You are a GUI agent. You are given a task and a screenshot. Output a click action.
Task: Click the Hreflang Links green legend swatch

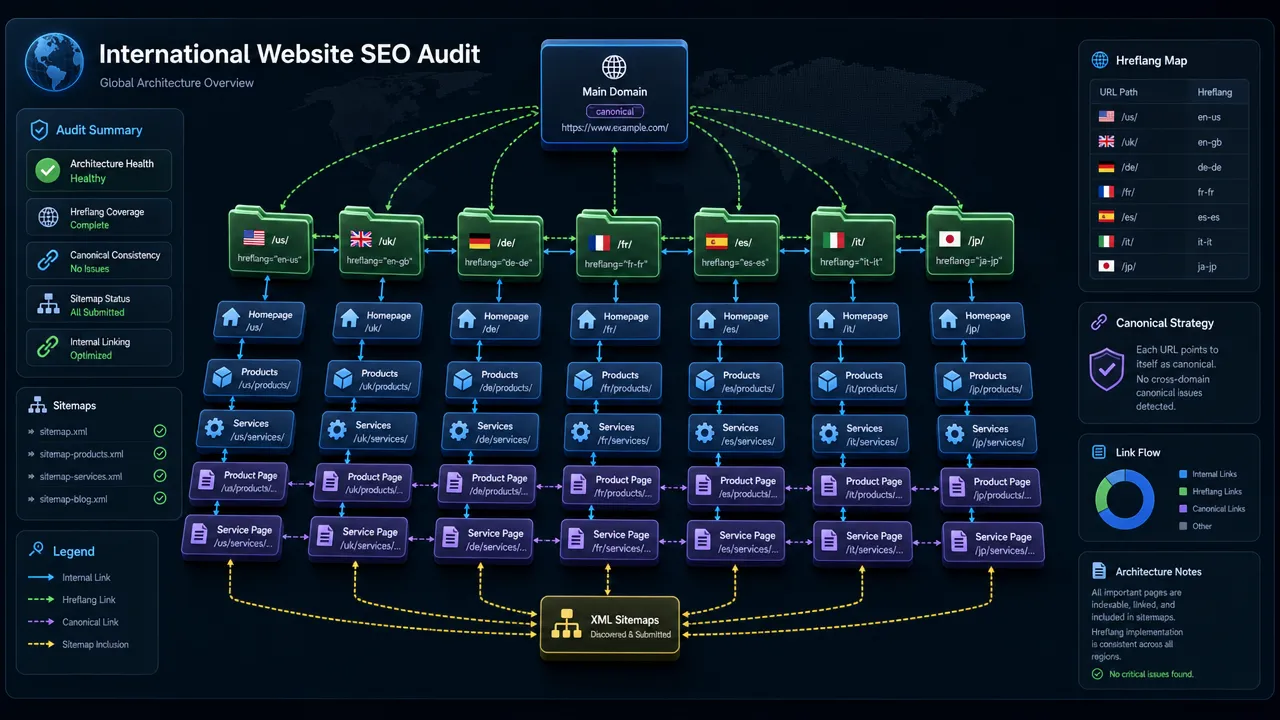(x=1183, y=491)
